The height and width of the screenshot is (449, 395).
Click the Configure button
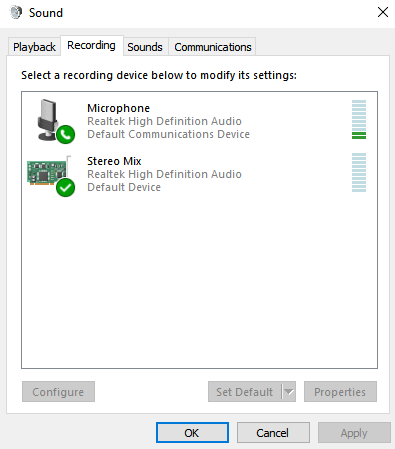click(x=58, y=392)
